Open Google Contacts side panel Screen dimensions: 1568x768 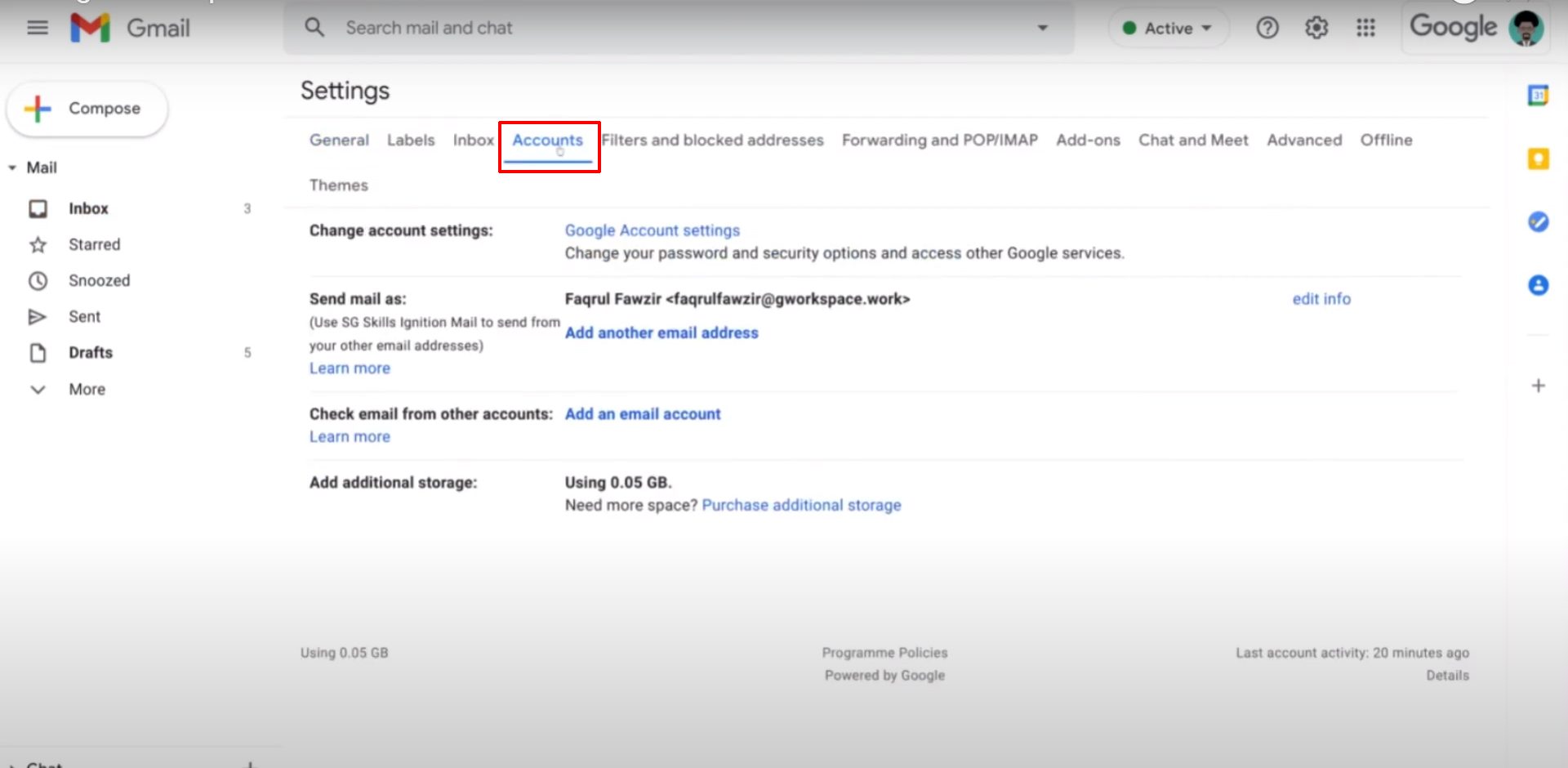point(1539,285)
